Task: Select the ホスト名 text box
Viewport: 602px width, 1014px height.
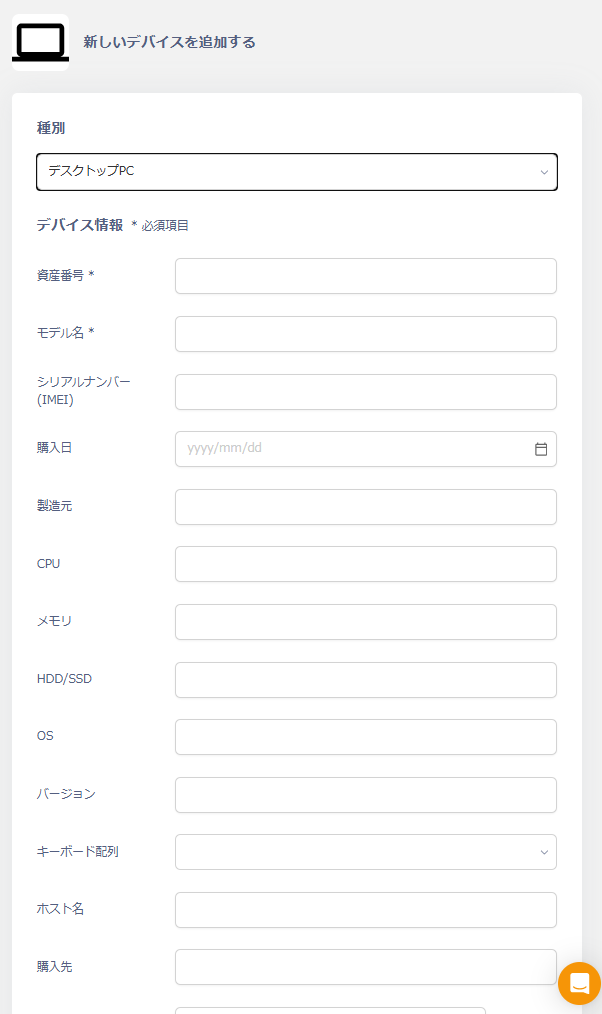Action: [x=365, y=910]
